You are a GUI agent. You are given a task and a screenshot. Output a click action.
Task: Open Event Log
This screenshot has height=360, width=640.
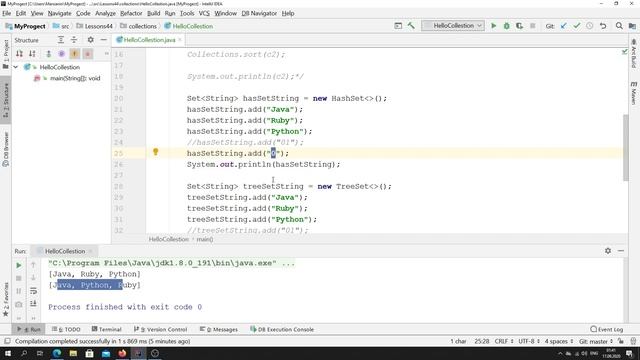tap(607, 329)
